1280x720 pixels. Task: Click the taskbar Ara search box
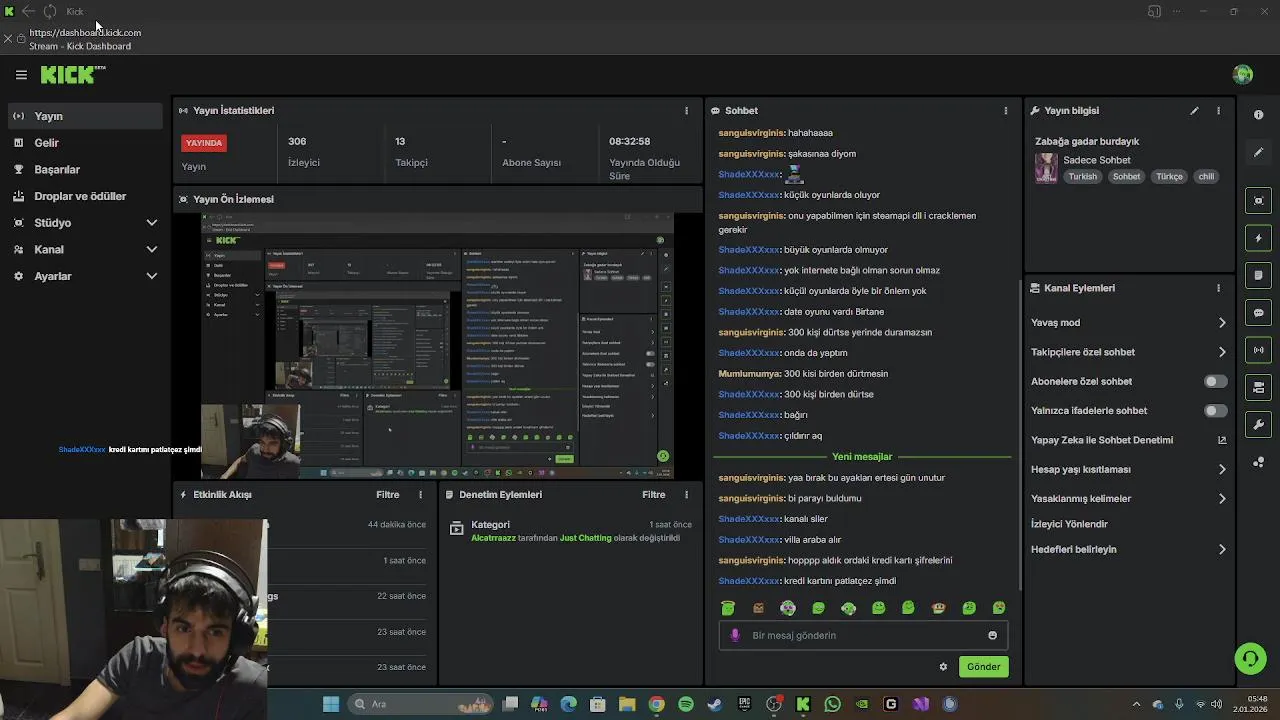click(x=419, y=704)
